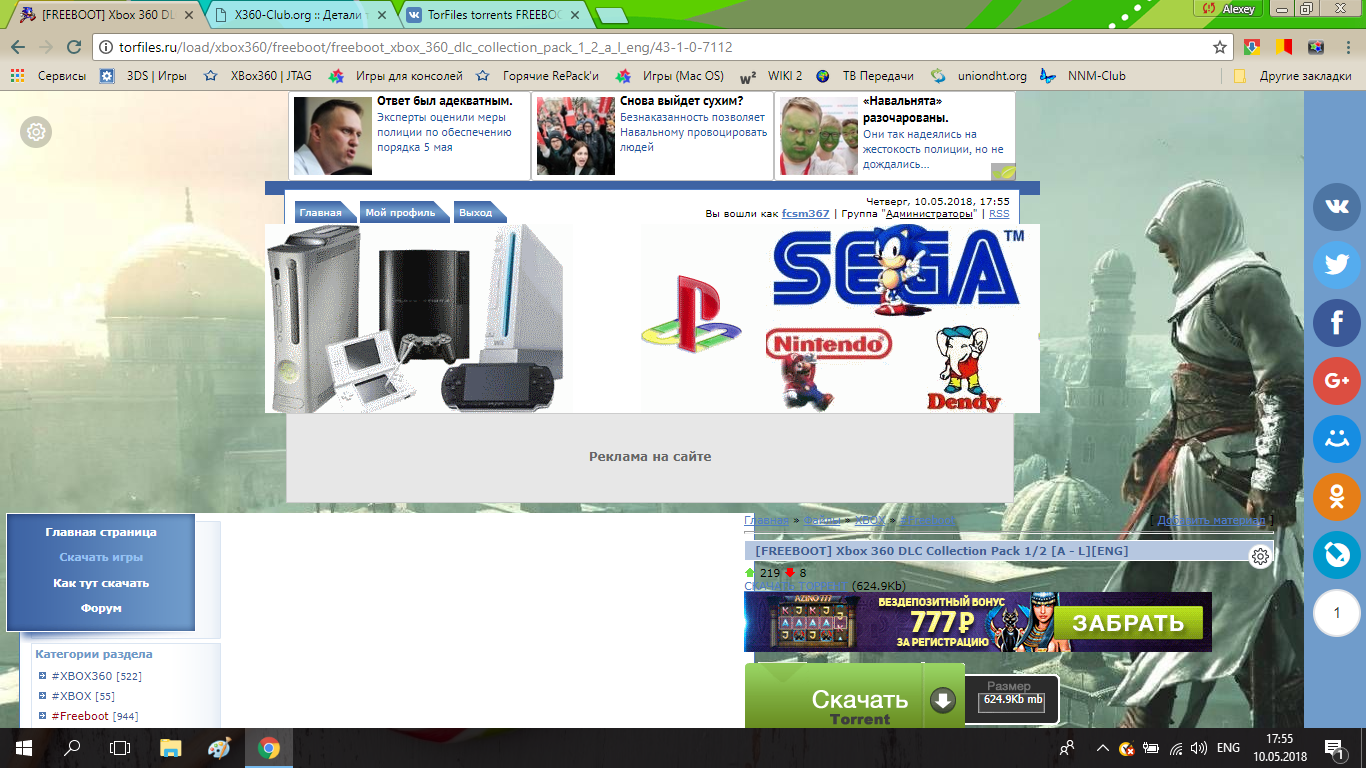Open the 3DS | Игры bookmark
Screen dimensions: 1366x768
click(x=145, y=75)
